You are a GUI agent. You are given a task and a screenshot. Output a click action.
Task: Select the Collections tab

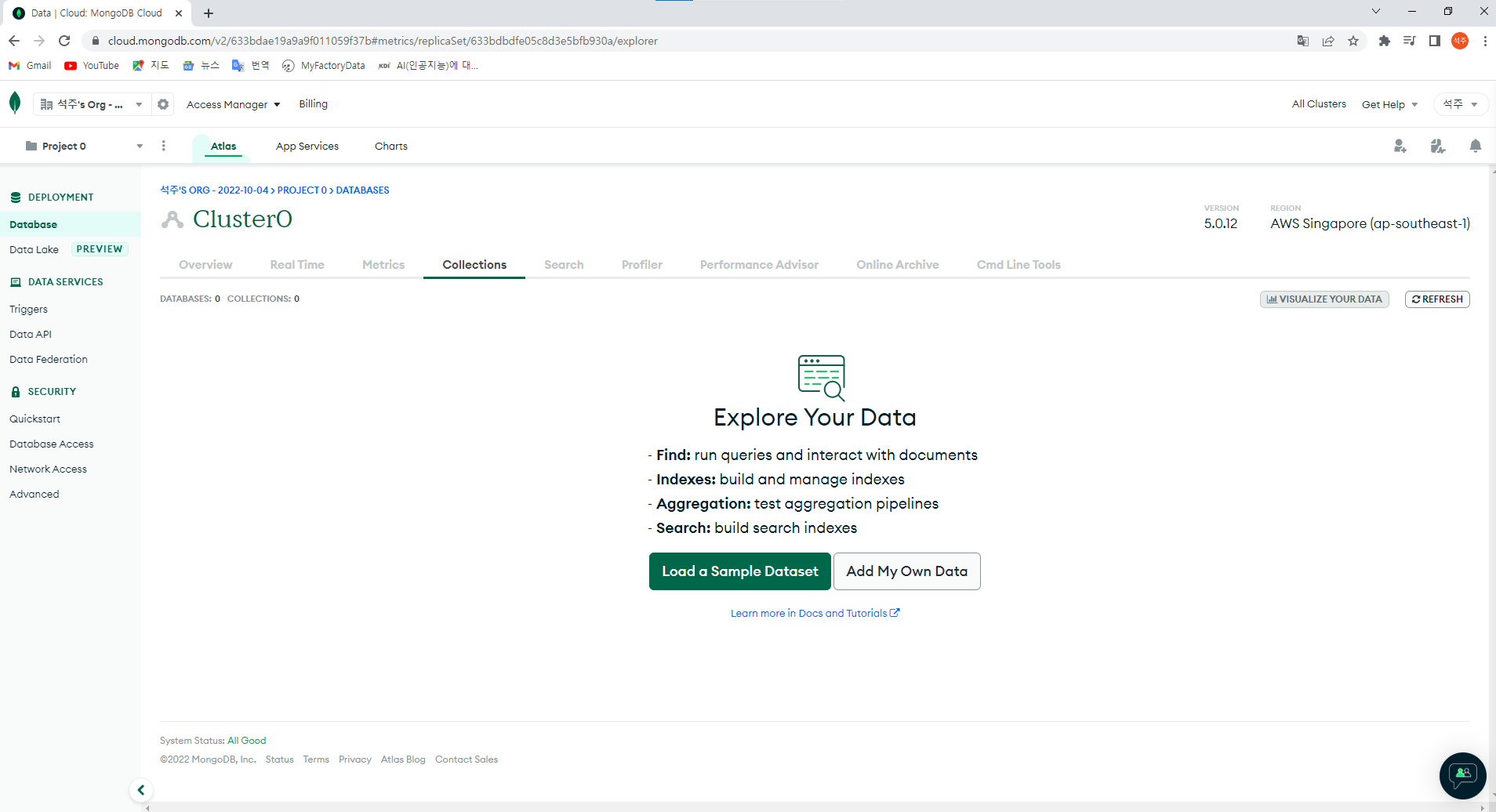pos(474,265)
